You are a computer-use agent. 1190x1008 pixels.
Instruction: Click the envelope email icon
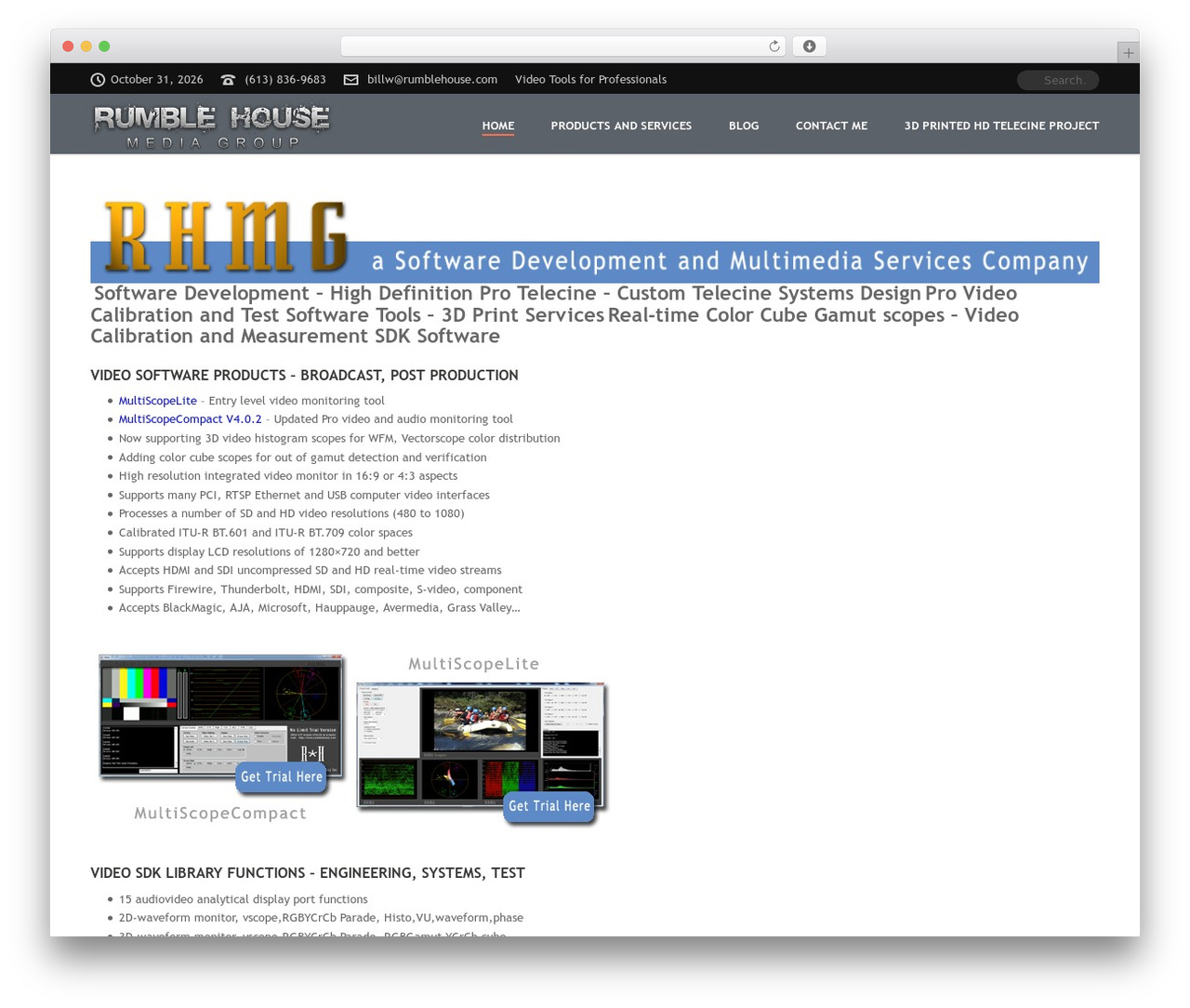[350, 80]
